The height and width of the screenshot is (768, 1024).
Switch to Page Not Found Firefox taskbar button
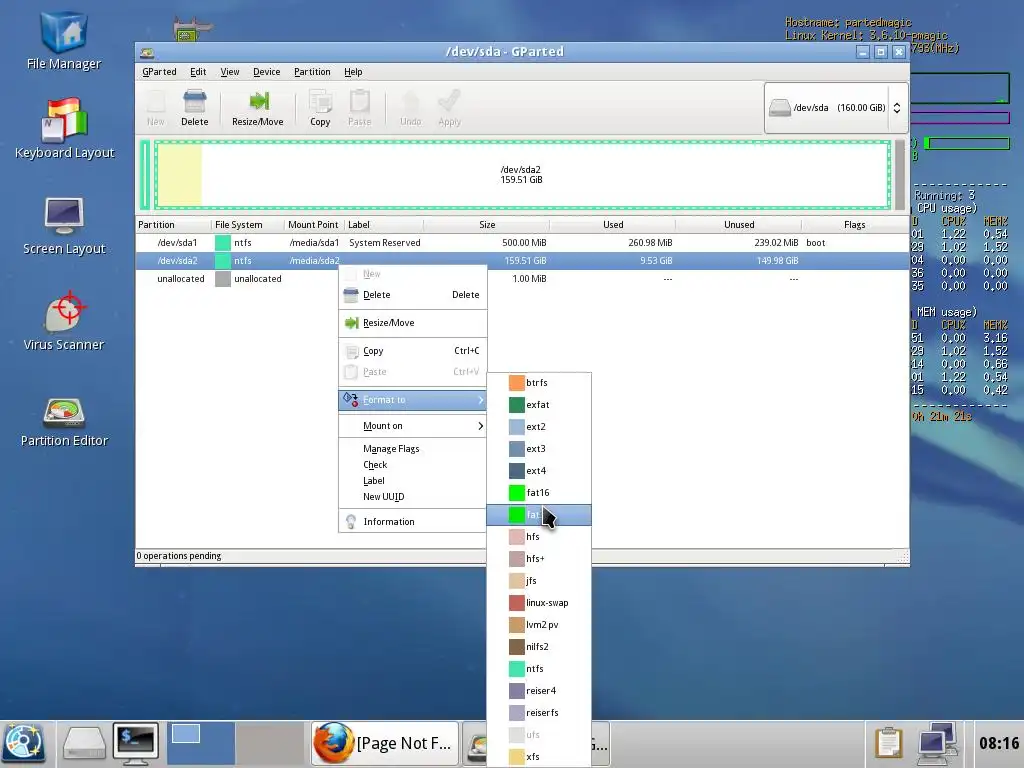(x=385, y=743)
